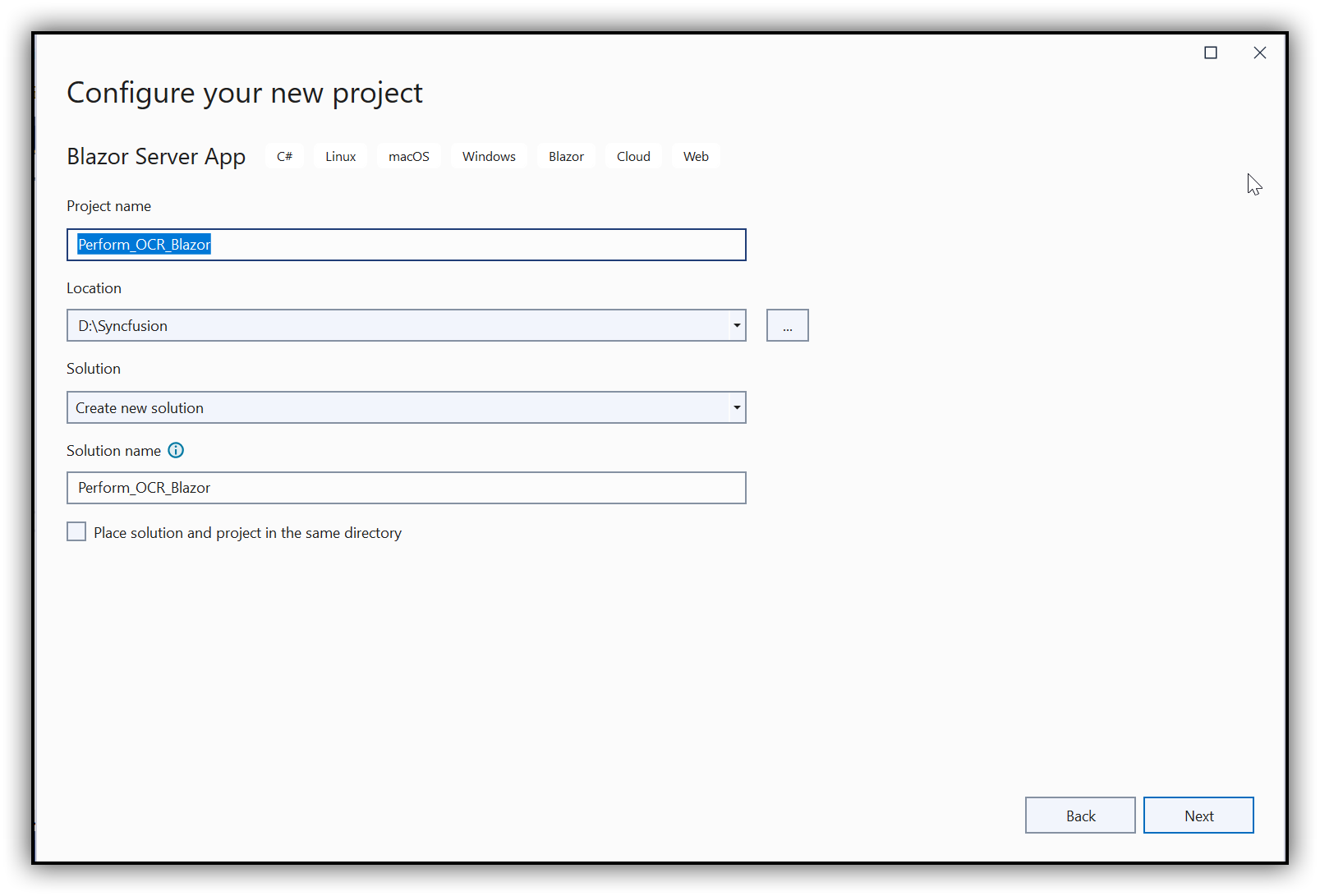Select the Blazor Server App heading
The image size is (1320, 896).
coord(156,156)
